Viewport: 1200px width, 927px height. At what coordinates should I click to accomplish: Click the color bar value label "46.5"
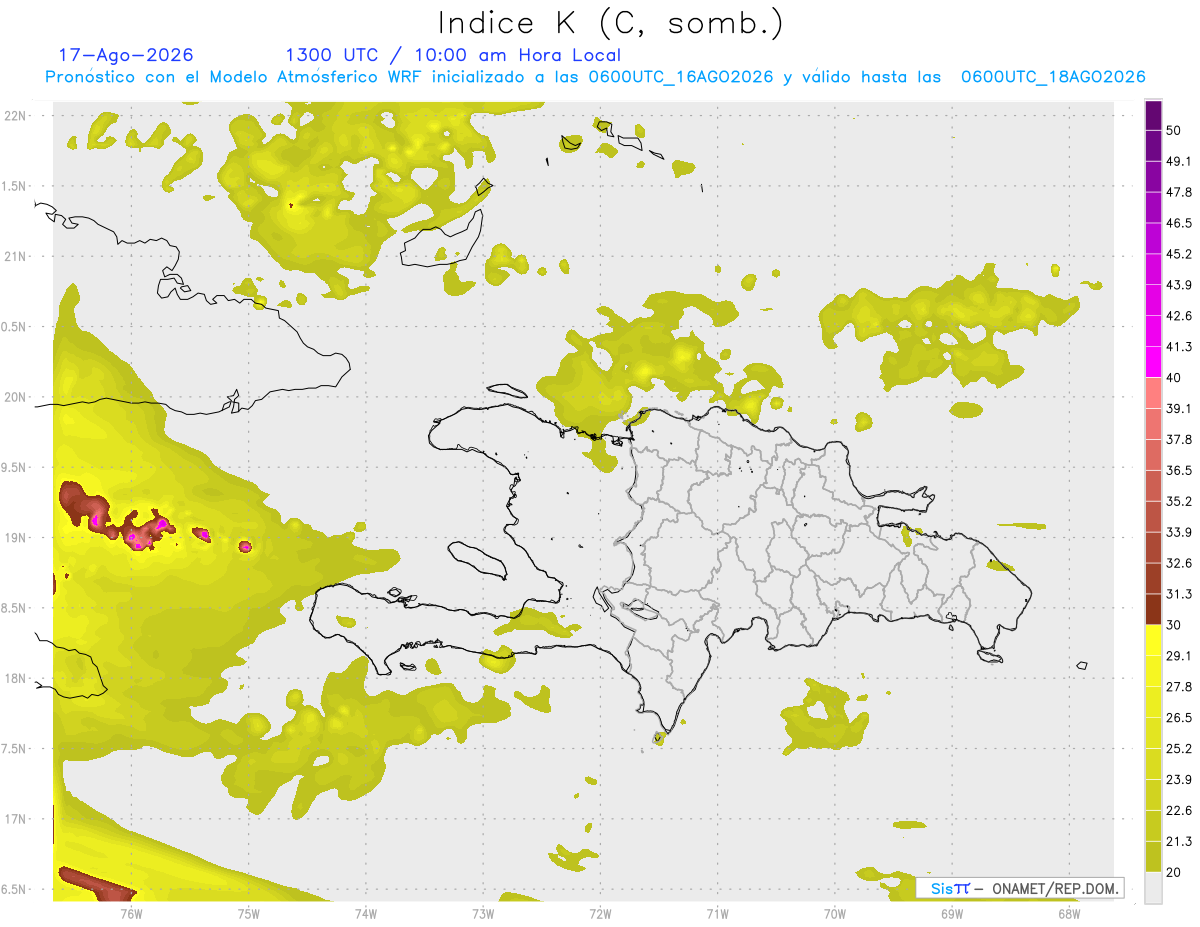(x=1179, y=223)
